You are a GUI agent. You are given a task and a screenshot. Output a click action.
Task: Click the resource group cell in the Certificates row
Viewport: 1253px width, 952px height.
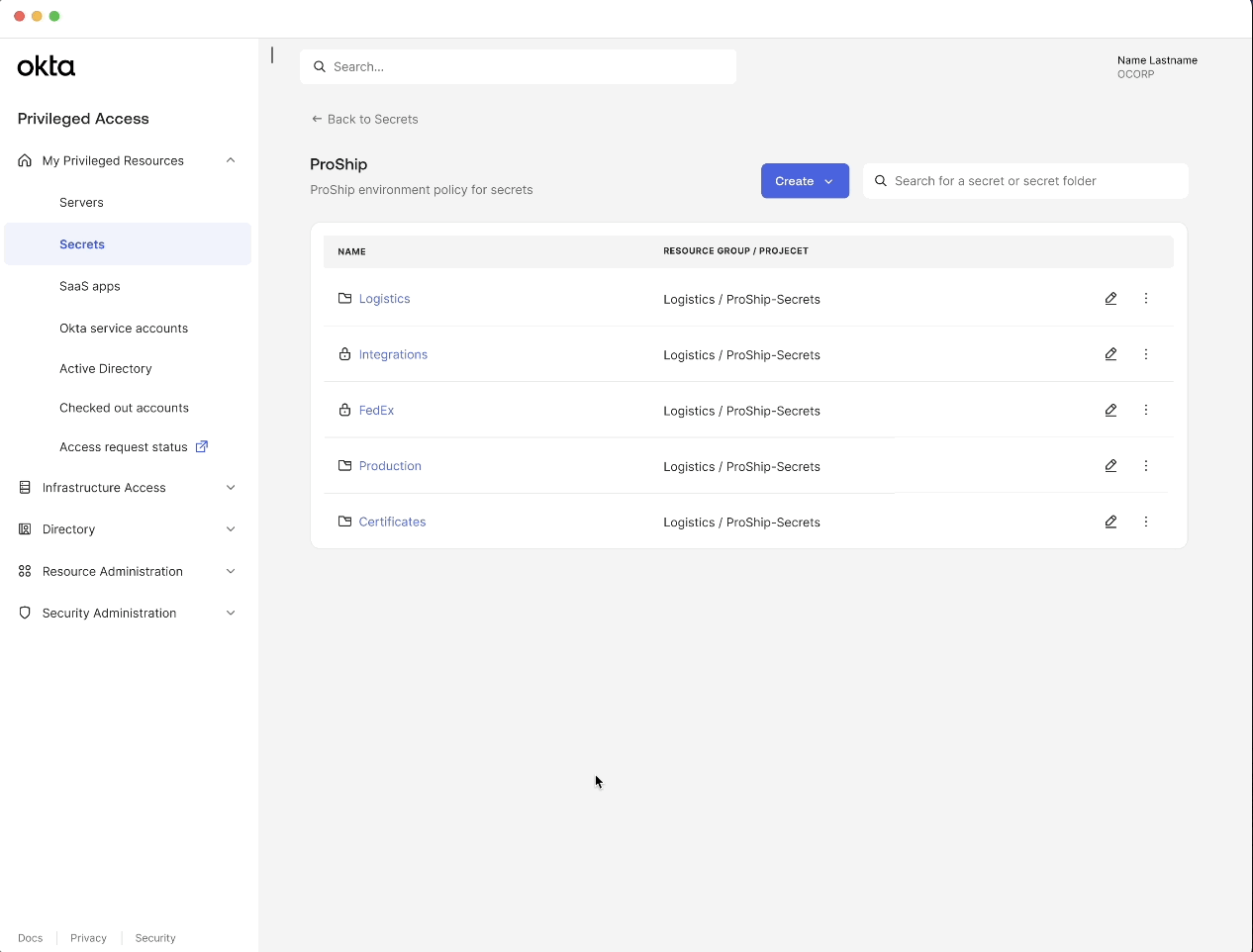point(741,523)
